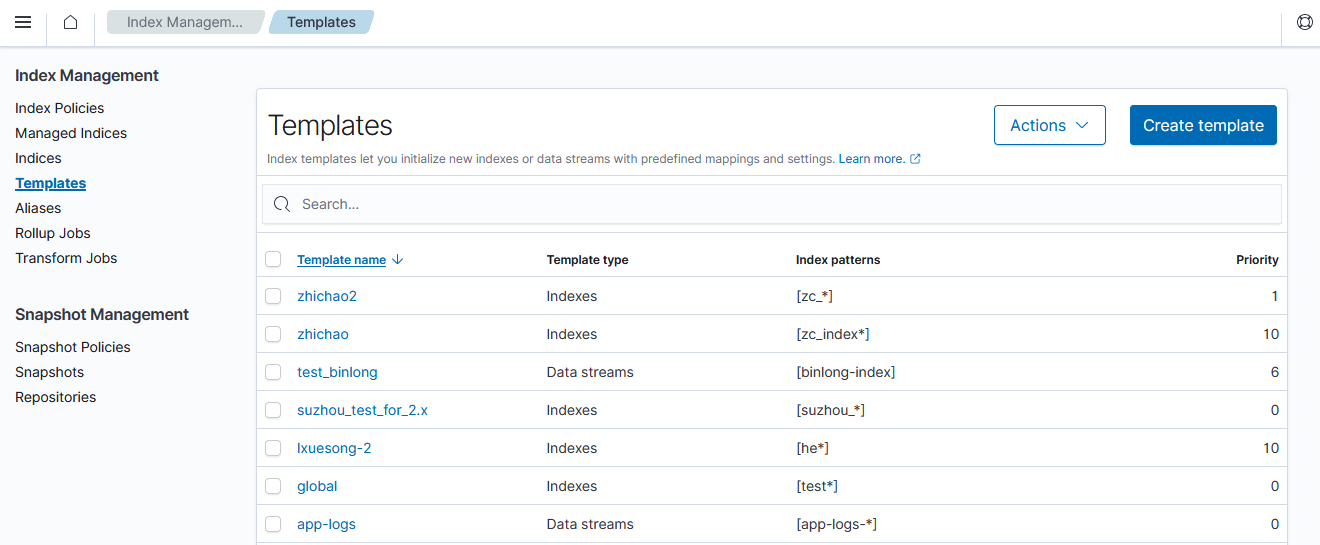Open the Index Management breadcrumb
The image size is (1320, 545).
tap(184, 22)
